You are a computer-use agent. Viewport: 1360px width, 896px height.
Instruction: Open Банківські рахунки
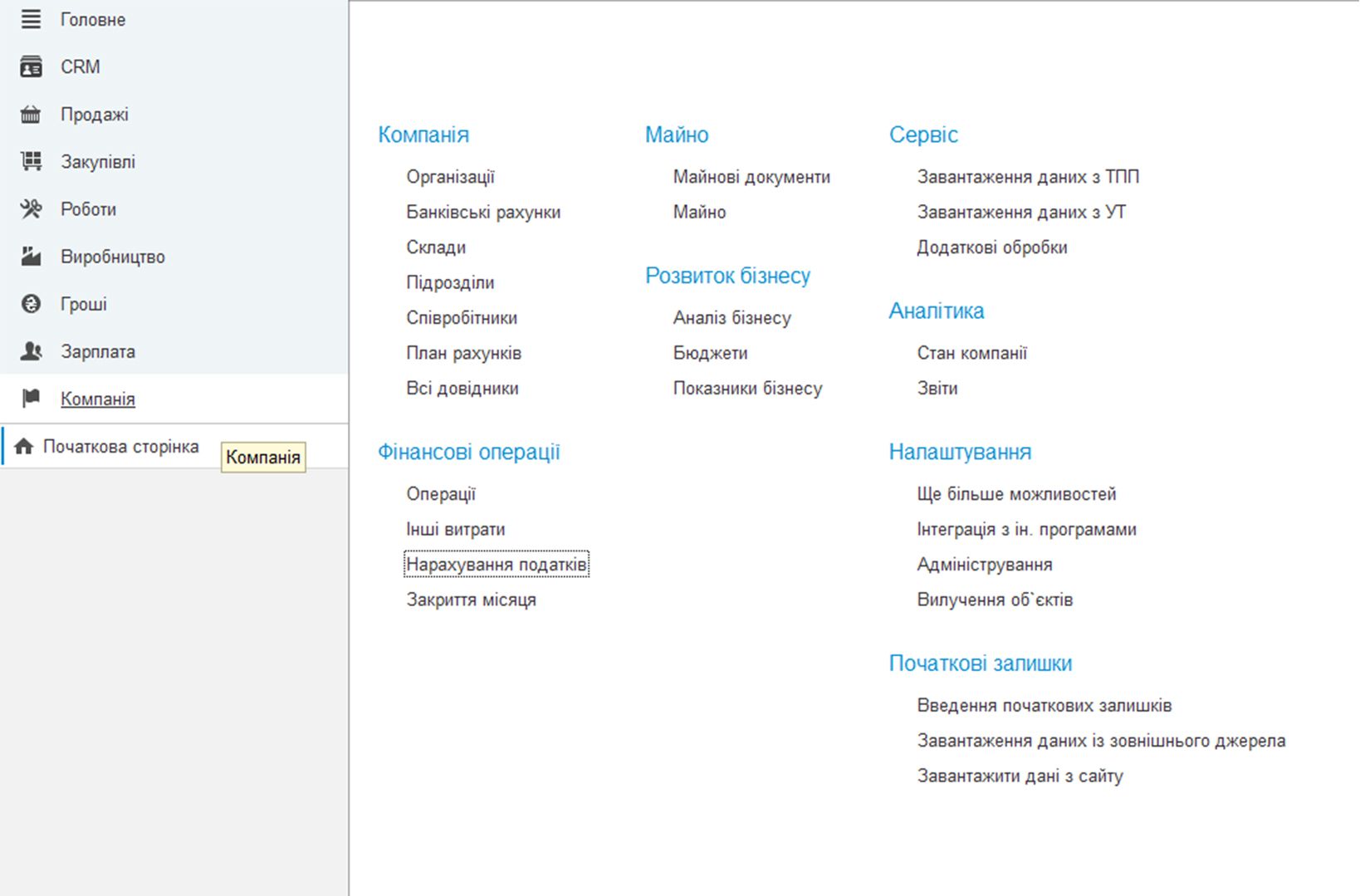click(483, 212)
